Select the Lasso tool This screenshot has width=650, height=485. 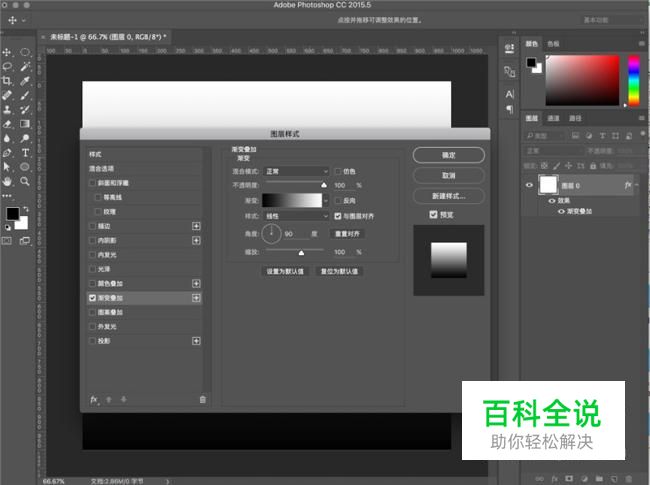pyautogui.click(x=7, y=66)
